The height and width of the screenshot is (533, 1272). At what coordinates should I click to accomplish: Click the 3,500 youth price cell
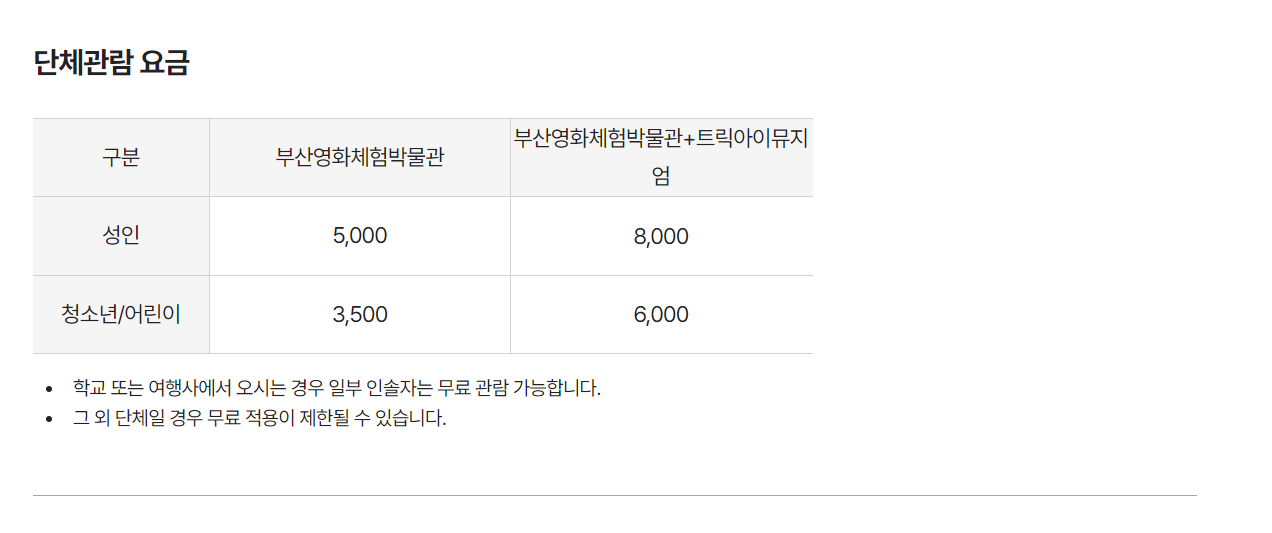pyautogui.click(x=360, y=315)
